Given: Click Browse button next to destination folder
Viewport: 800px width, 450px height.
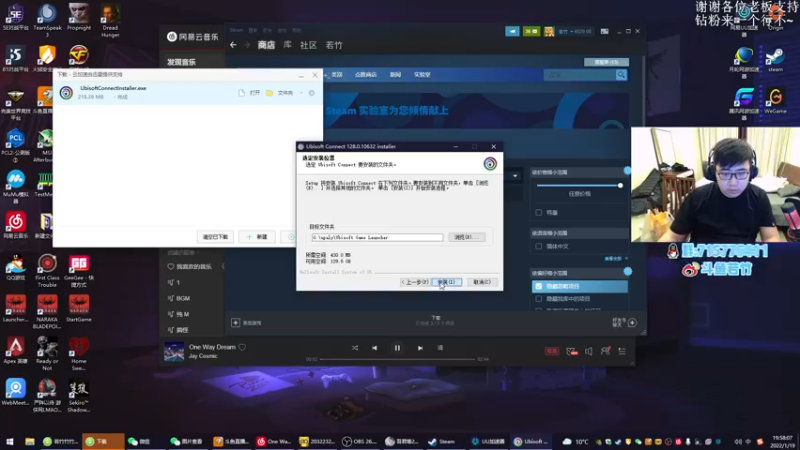Looking at the screenshot, I should (x=466, y=237).
